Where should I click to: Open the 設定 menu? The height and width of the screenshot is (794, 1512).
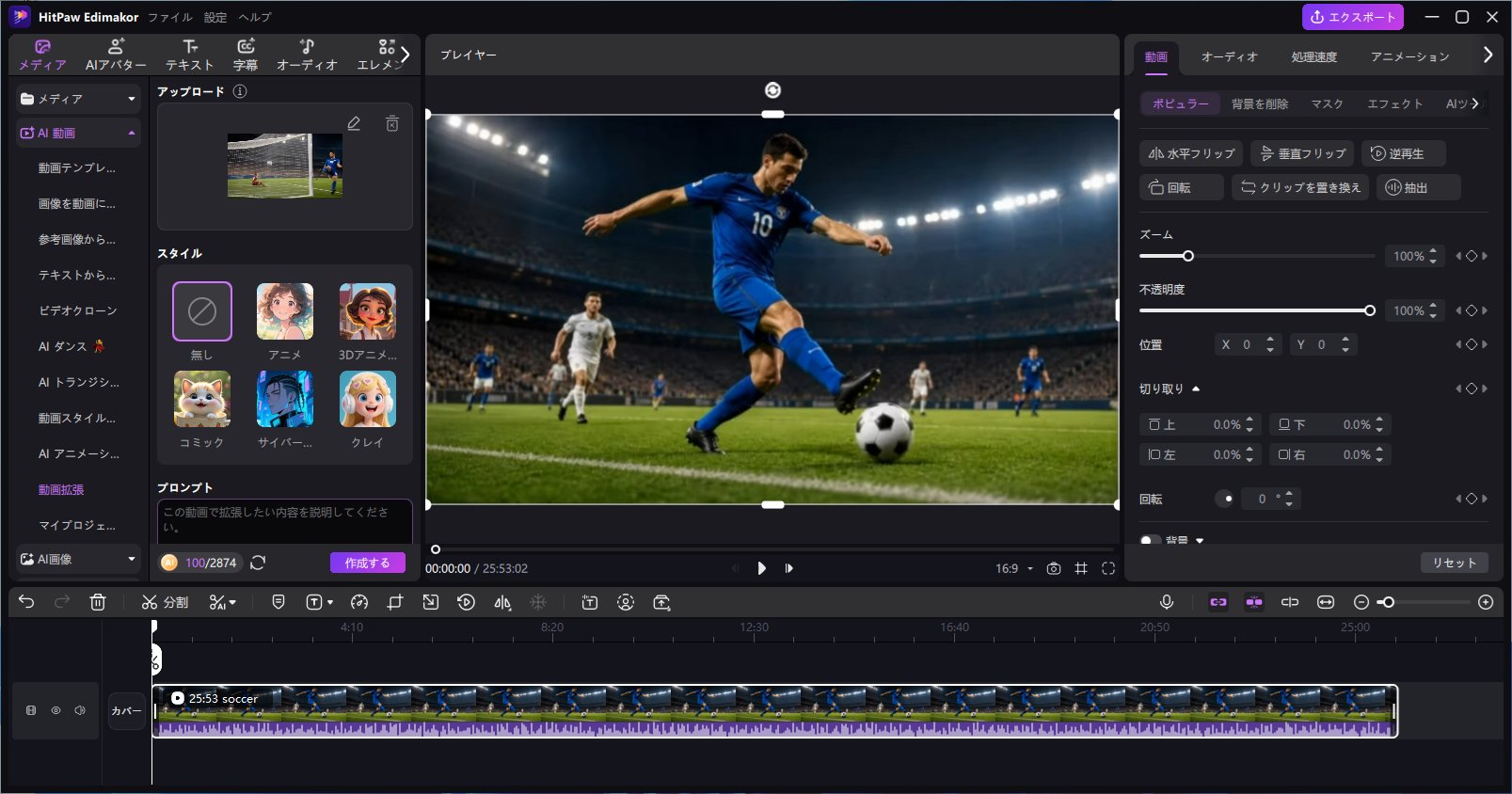tap(215, 17)
